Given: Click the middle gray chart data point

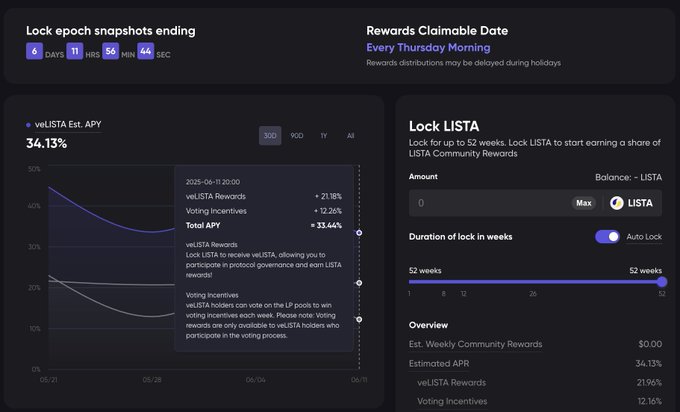Looking at the screenshot, I should click(359, 283).
